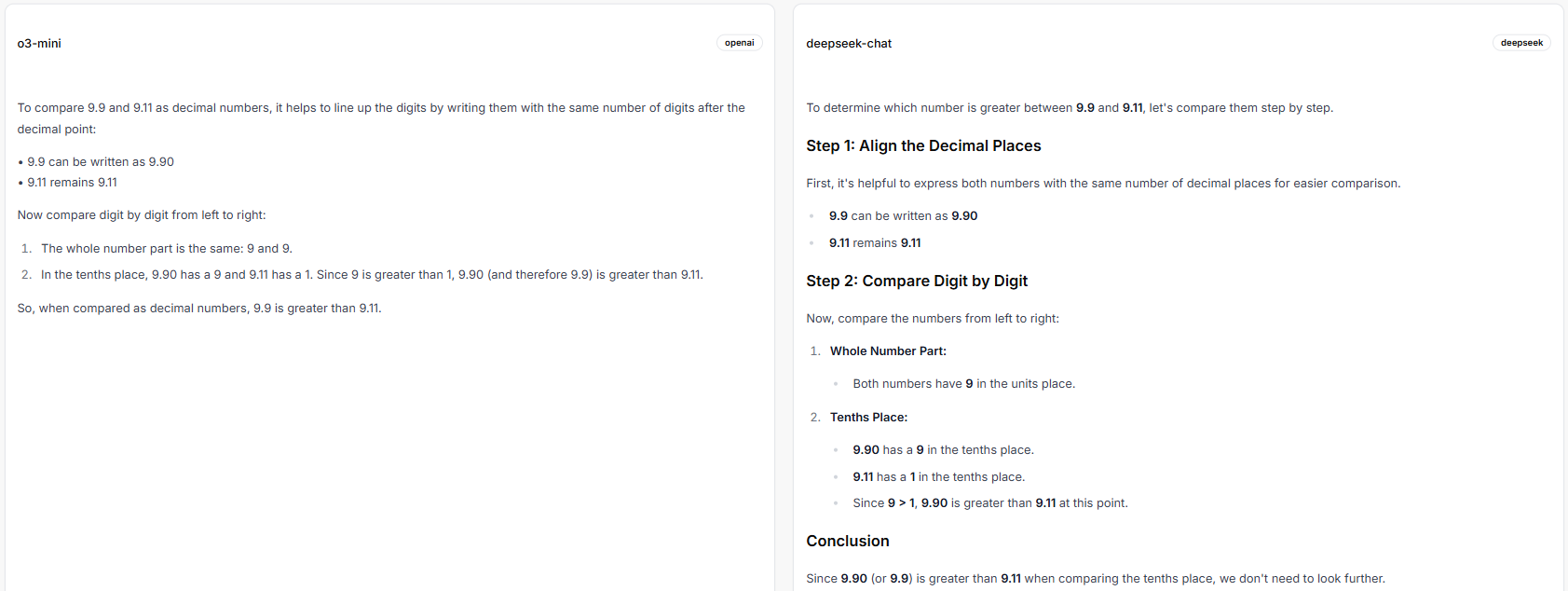Click the Whole Number Part list item

888,351
